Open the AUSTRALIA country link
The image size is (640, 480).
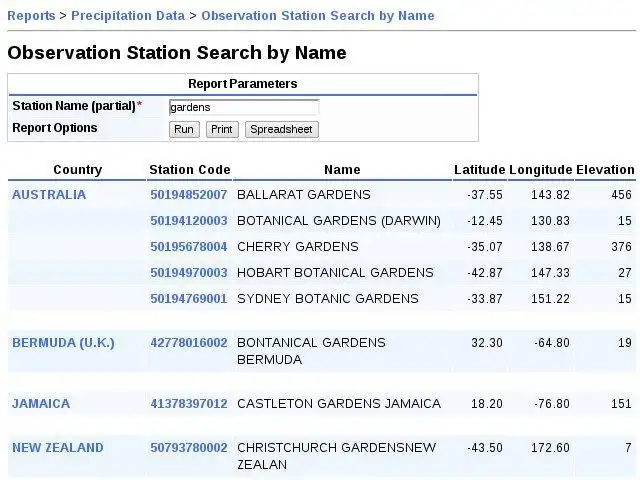coord(49,195)
